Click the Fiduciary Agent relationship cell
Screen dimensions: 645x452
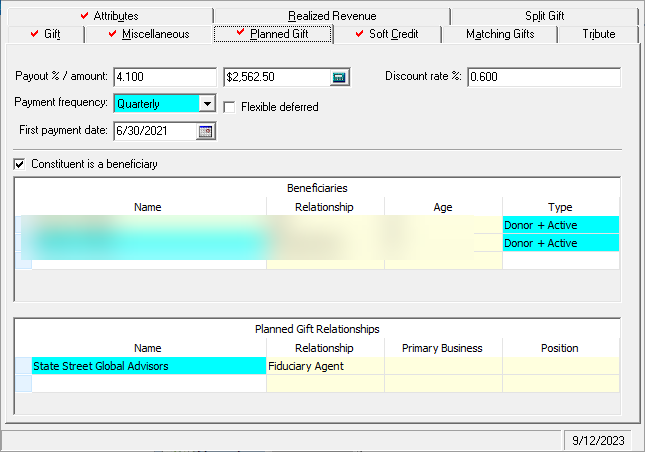click(324, 366)
